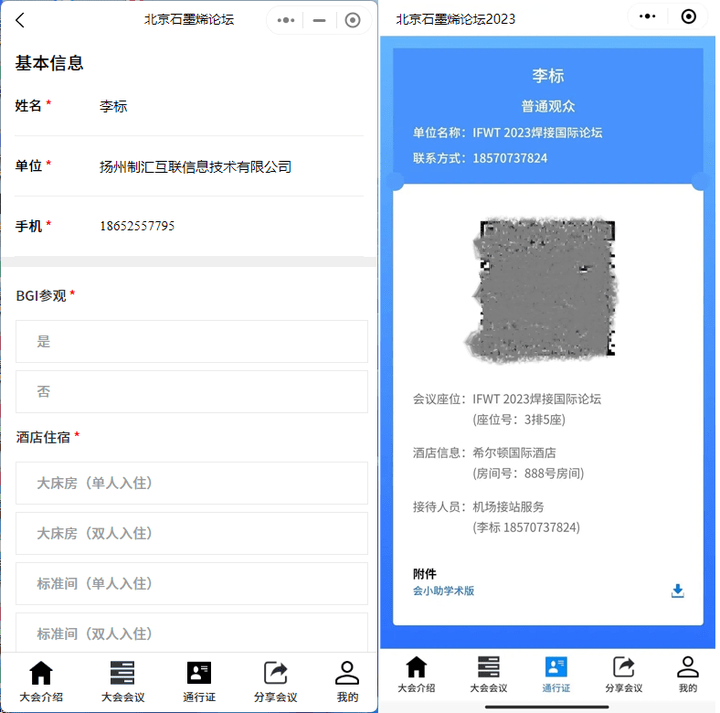This screenshot has height=713, width=720.
Task: Tap 联系方式 phone number 18570737824
Action: (x=510, y=158)
